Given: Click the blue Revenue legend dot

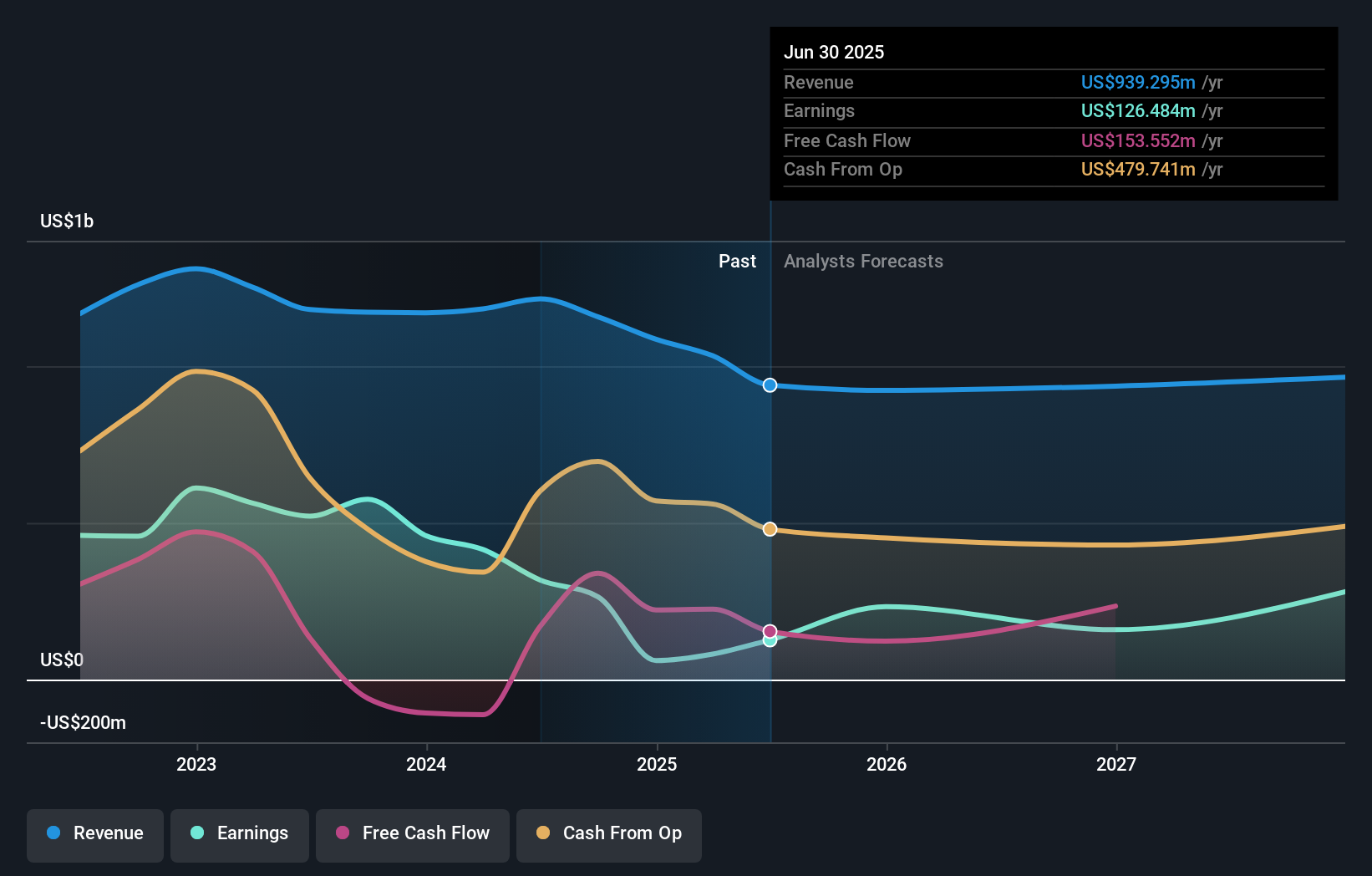Looking at the screenshot, I should (53, 833).
